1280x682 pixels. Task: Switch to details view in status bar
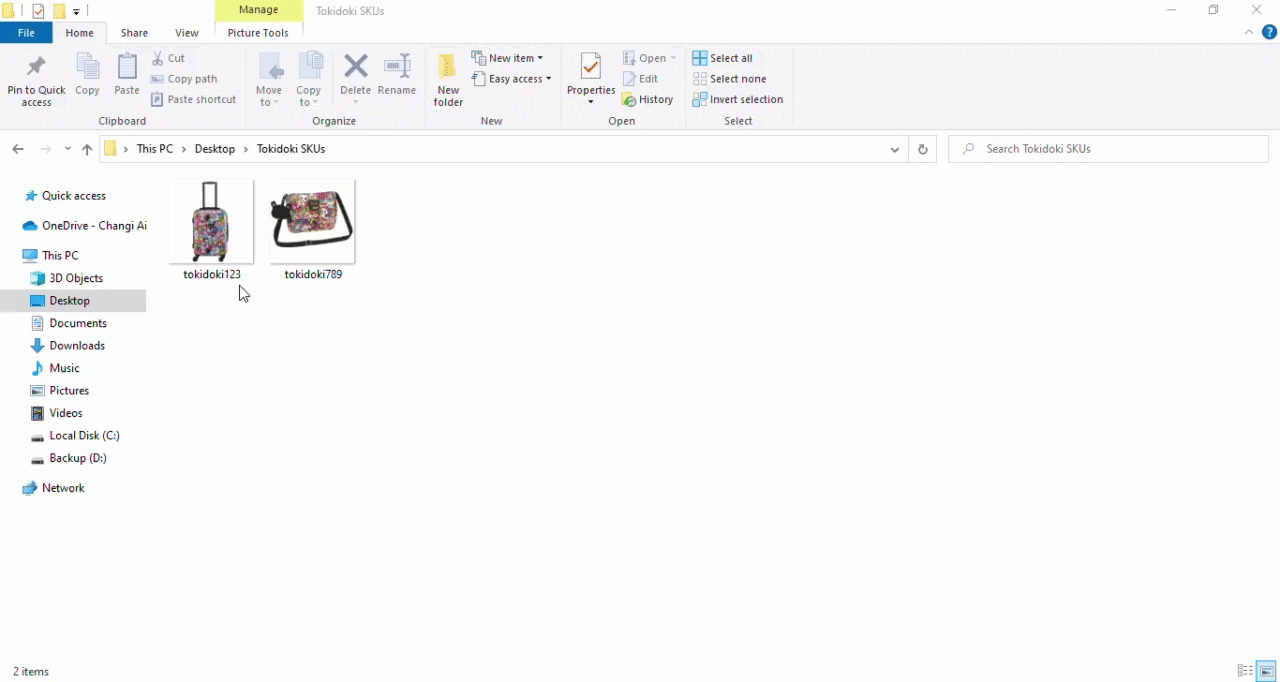1245,671
